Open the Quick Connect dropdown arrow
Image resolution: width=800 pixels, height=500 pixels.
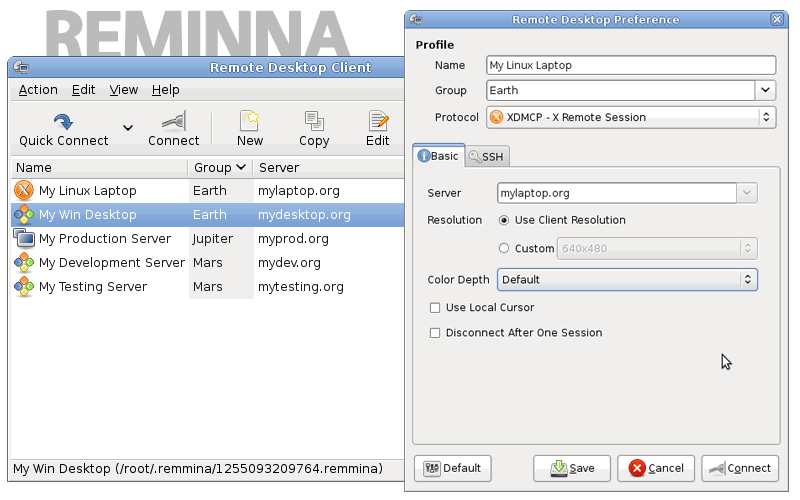(128, 127)
